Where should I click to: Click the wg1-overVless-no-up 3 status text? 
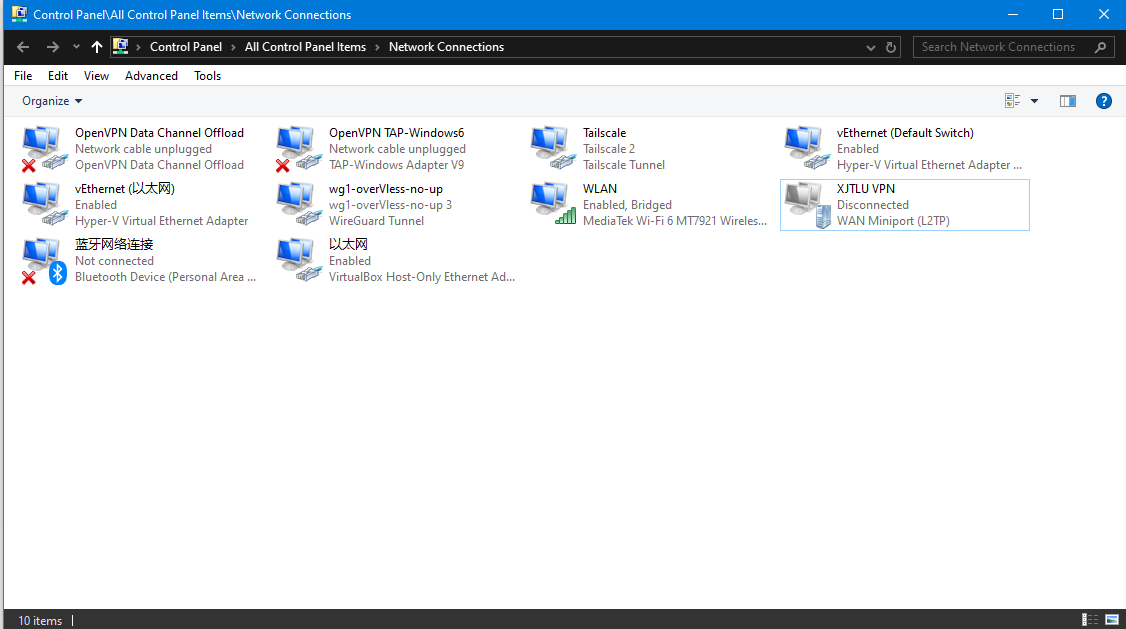tap(390, 205)
